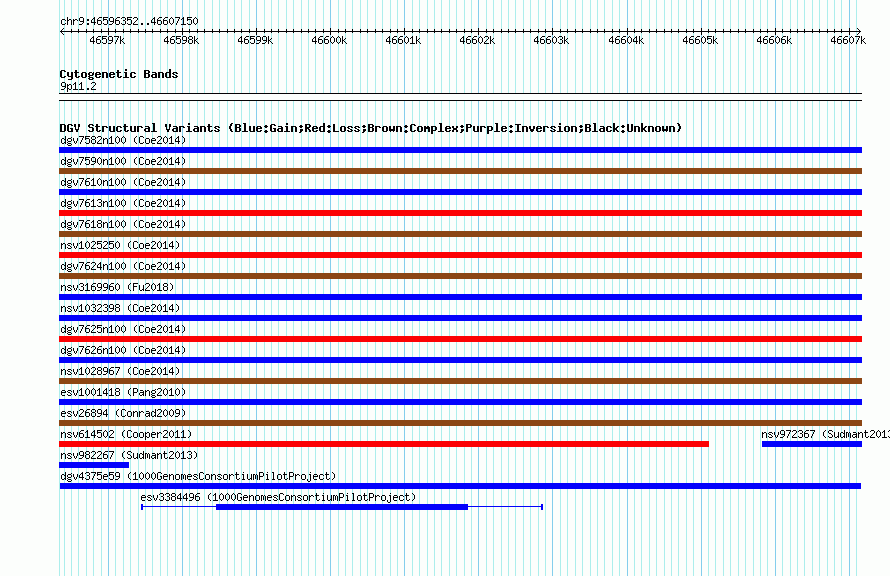
Task: Select the 9p11.2 band label
Action: click(78, 86)
